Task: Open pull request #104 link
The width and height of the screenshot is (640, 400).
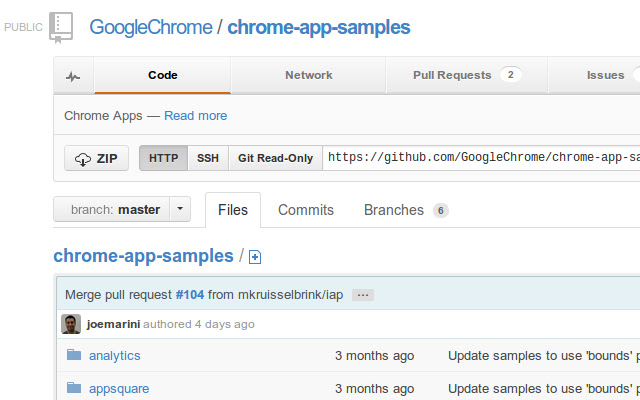Action: click(x=190, y=295)
